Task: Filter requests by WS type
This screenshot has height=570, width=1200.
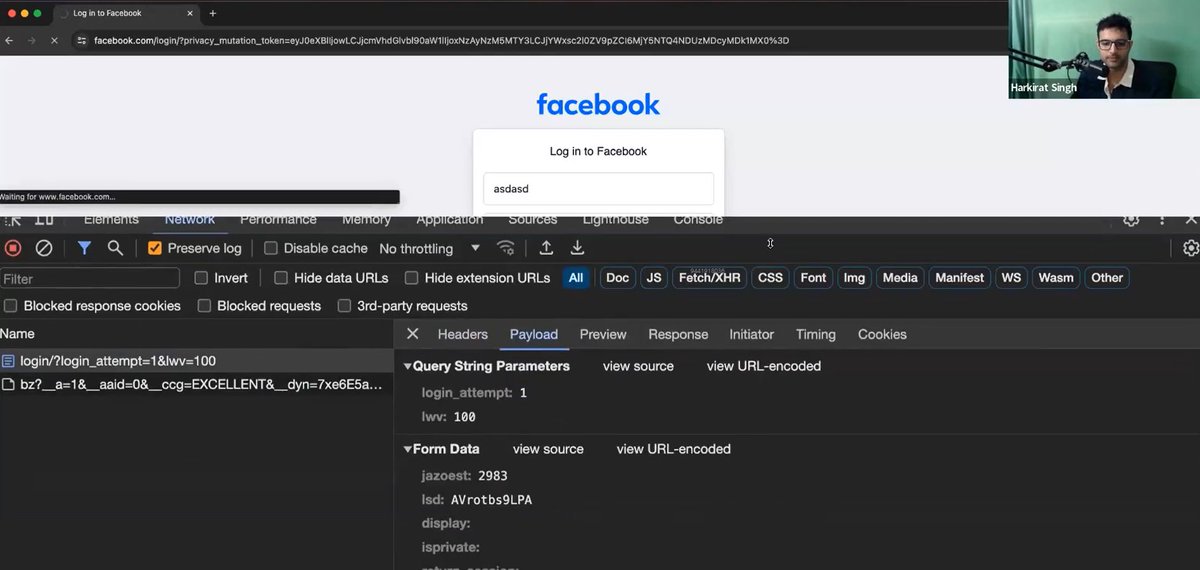Action: point(1012,278)
